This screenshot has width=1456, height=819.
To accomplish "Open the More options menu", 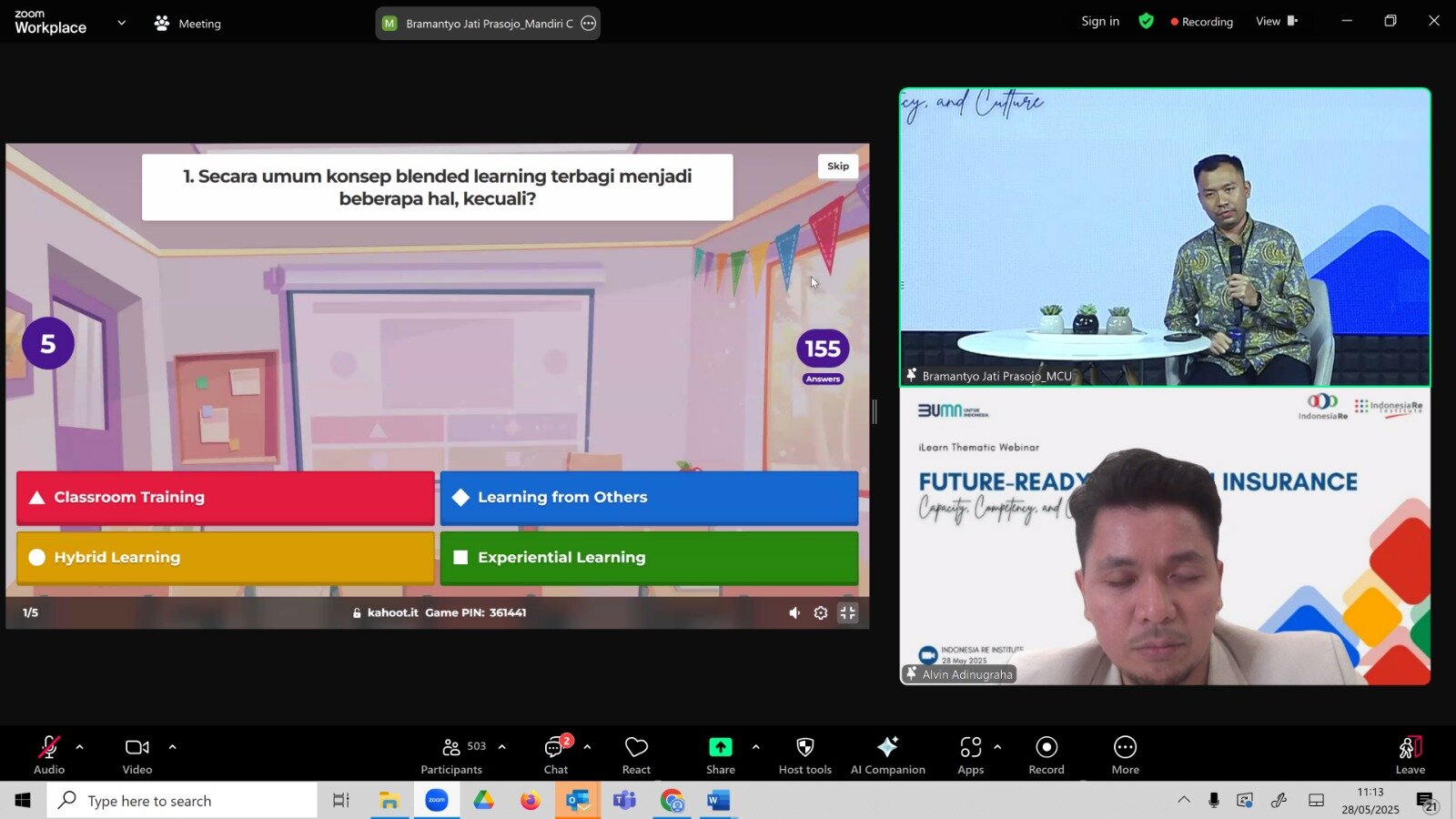I will (1125, 754).
